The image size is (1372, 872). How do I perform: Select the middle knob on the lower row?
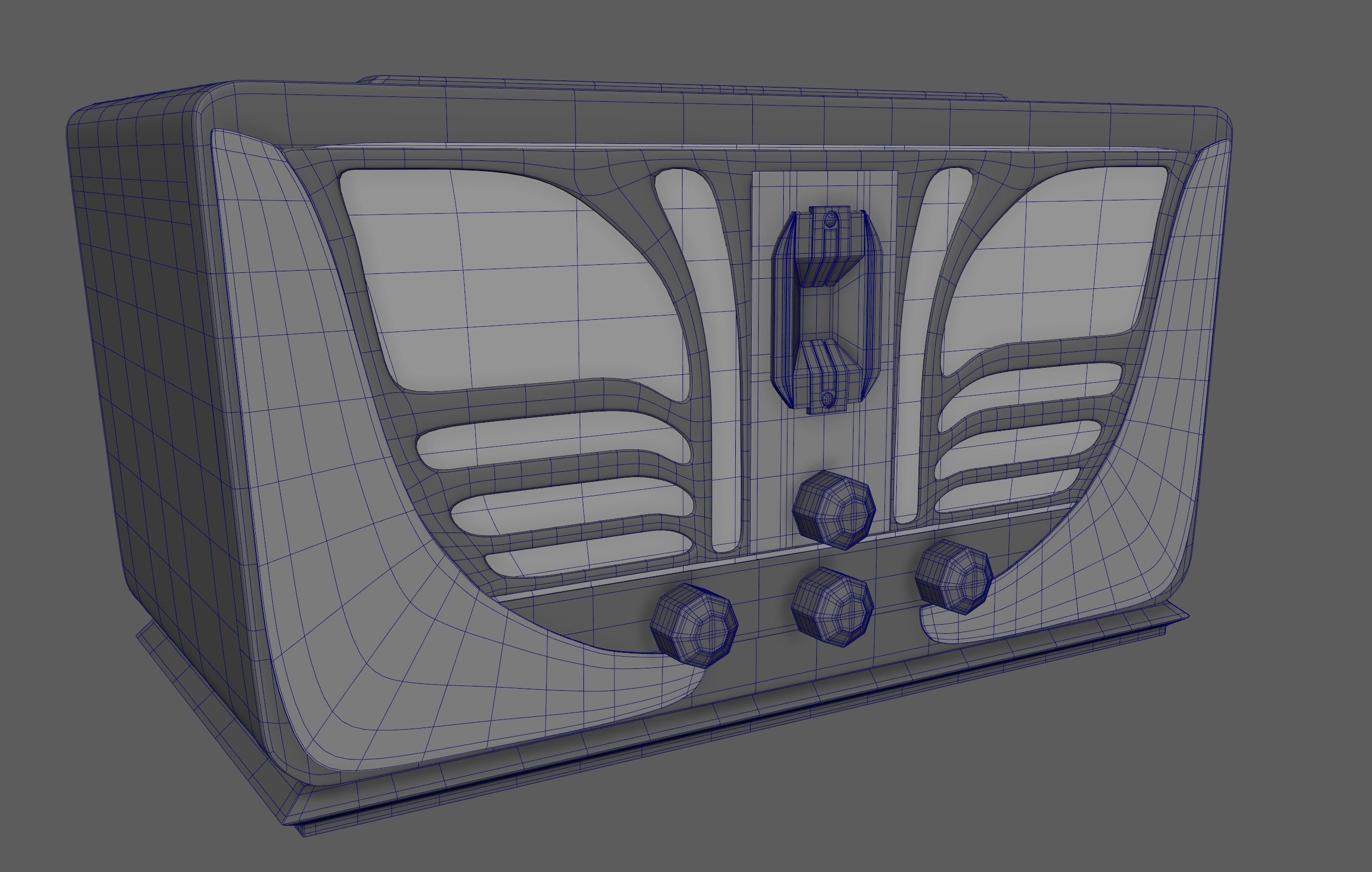click(x=832, y=607)
